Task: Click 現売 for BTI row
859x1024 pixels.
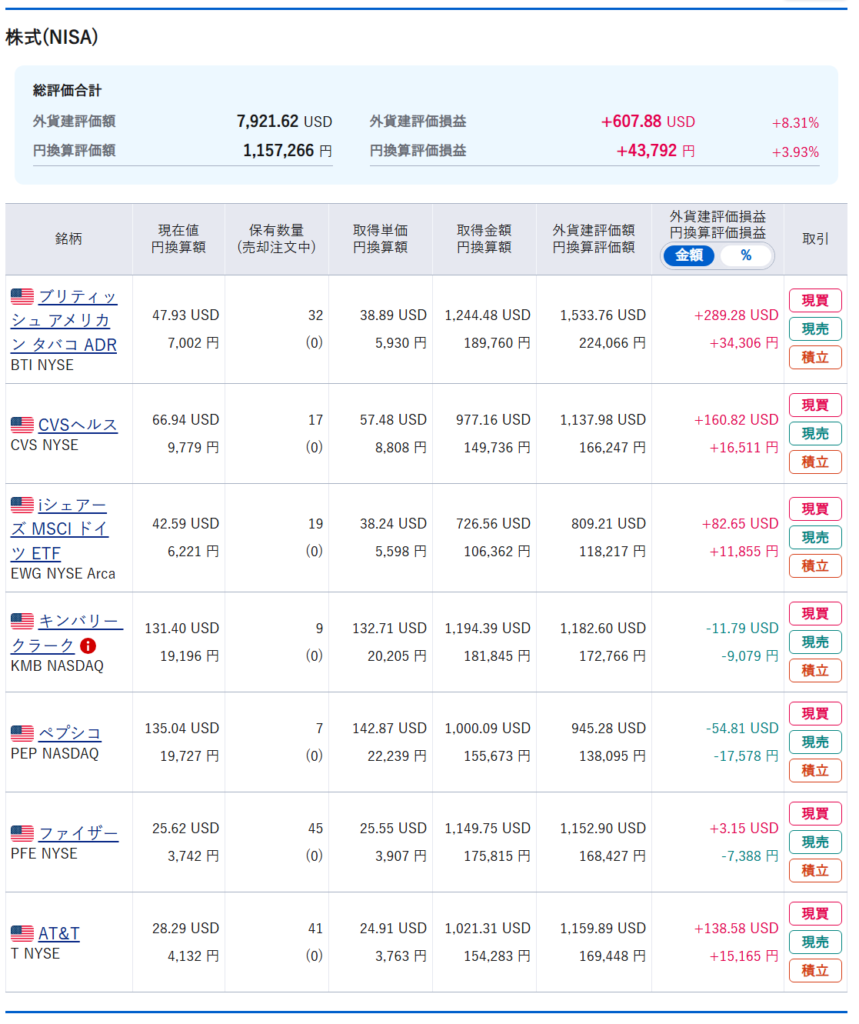Action: pos(815,329)
